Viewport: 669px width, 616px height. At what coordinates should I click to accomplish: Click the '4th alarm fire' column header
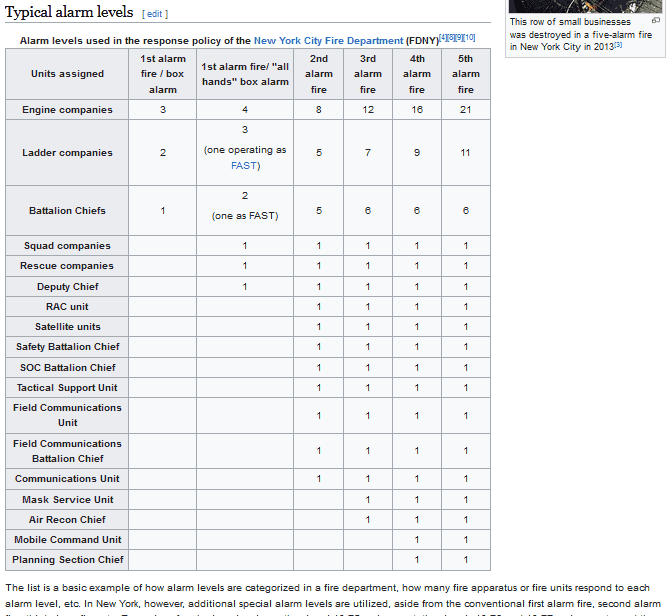pyautogui.click(x=417, y=74)
